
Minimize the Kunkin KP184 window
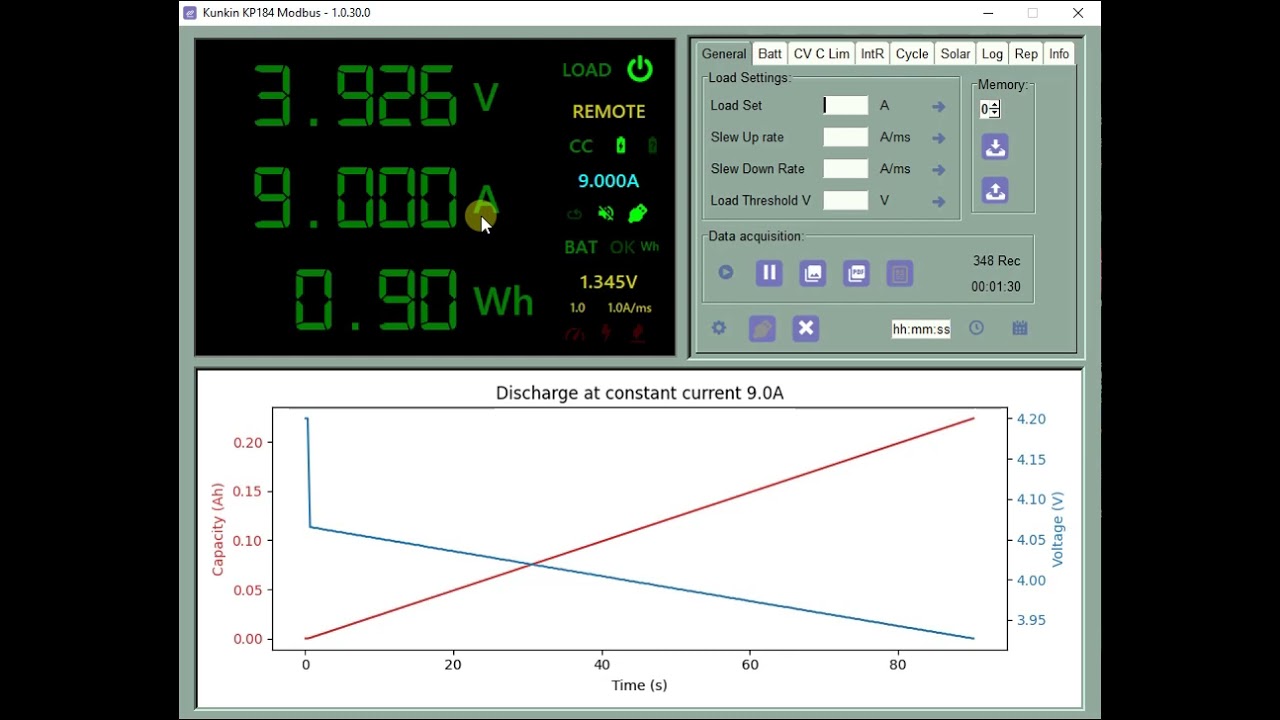988,13
